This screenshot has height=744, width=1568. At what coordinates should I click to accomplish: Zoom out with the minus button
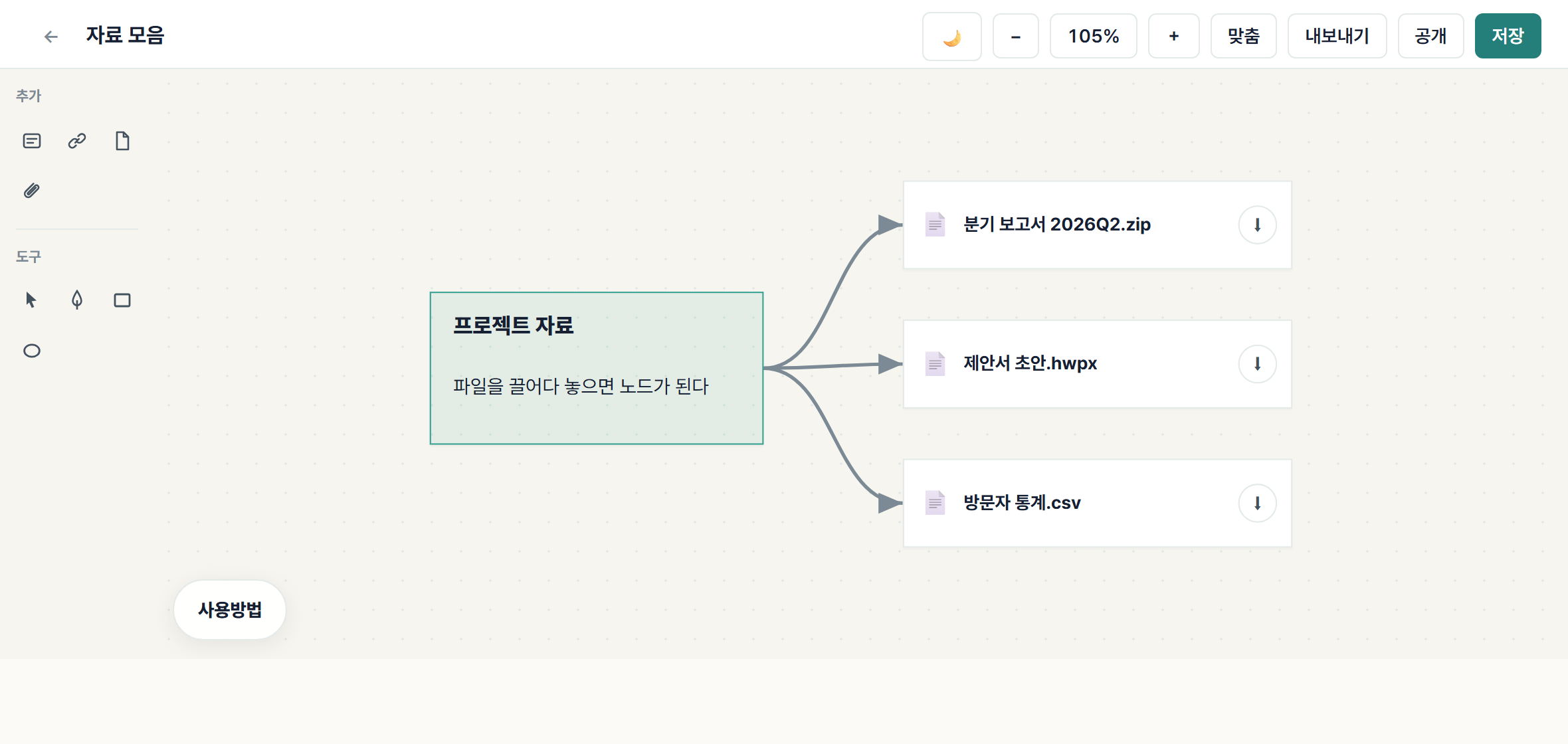click(1016, 37)
